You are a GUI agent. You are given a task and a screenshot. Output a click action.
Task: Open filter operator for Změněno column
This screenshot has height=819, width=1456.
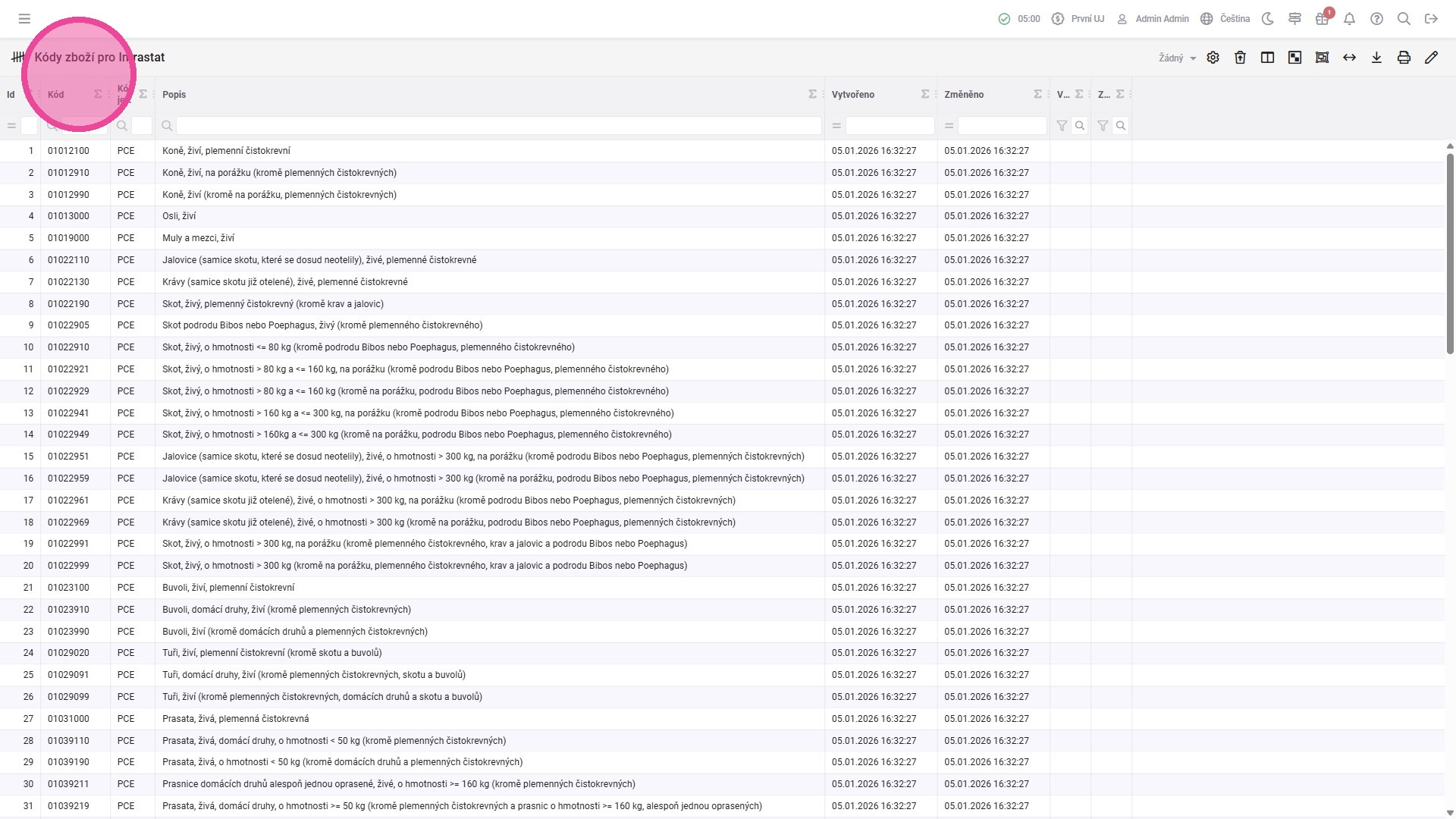coord(949,126)
